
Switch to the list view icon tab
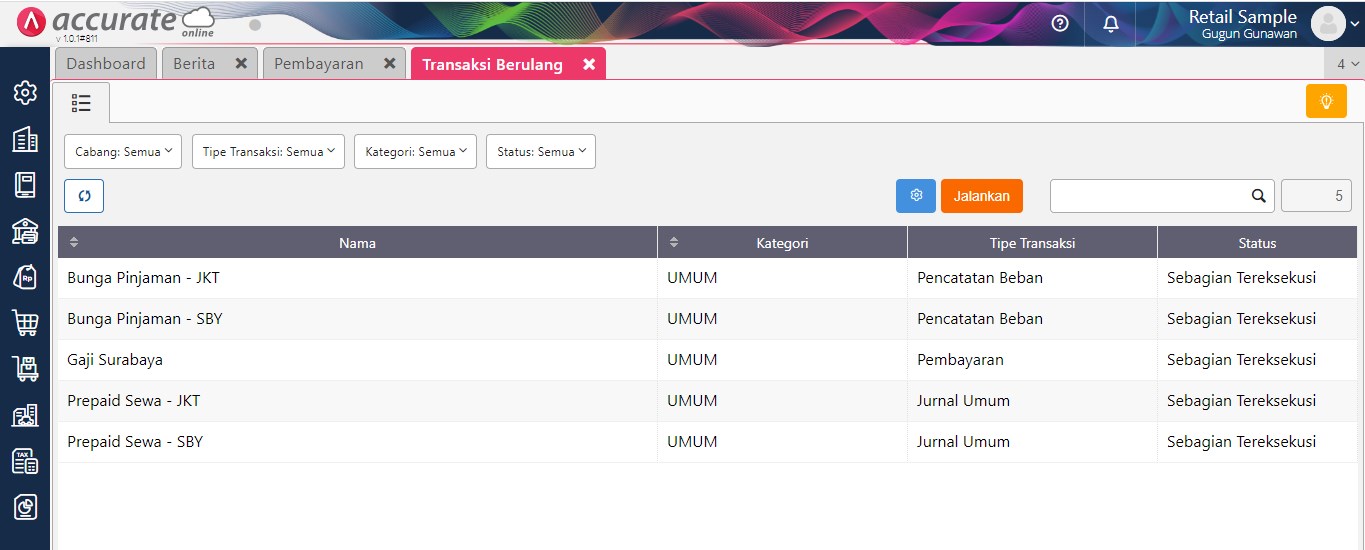pyautogui.click(x=81, y=102)
